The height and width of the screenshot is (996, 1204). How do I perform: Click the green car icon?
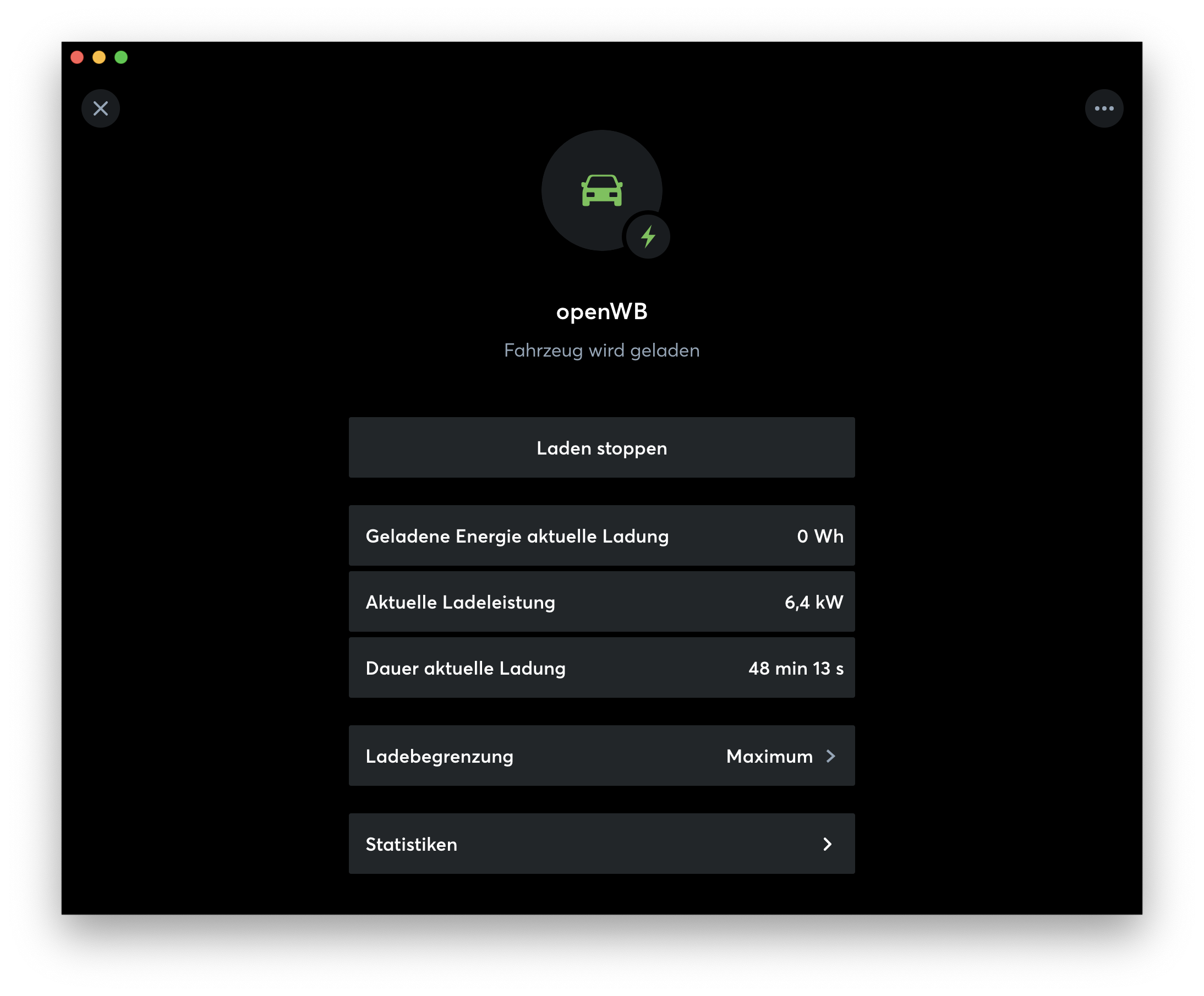tap(601, 190)
